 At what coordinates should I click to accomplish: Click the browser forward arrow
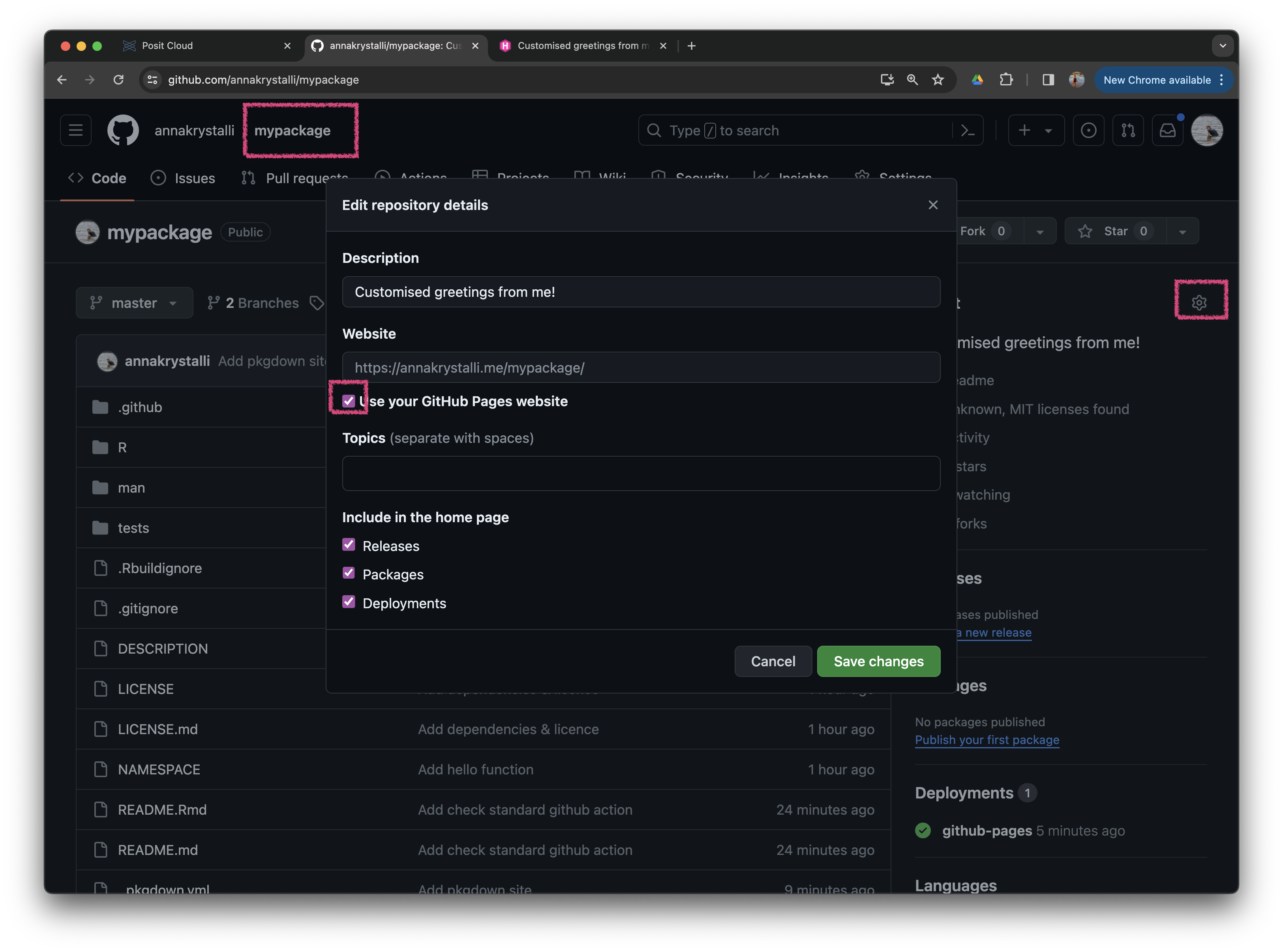click(89, 80)
